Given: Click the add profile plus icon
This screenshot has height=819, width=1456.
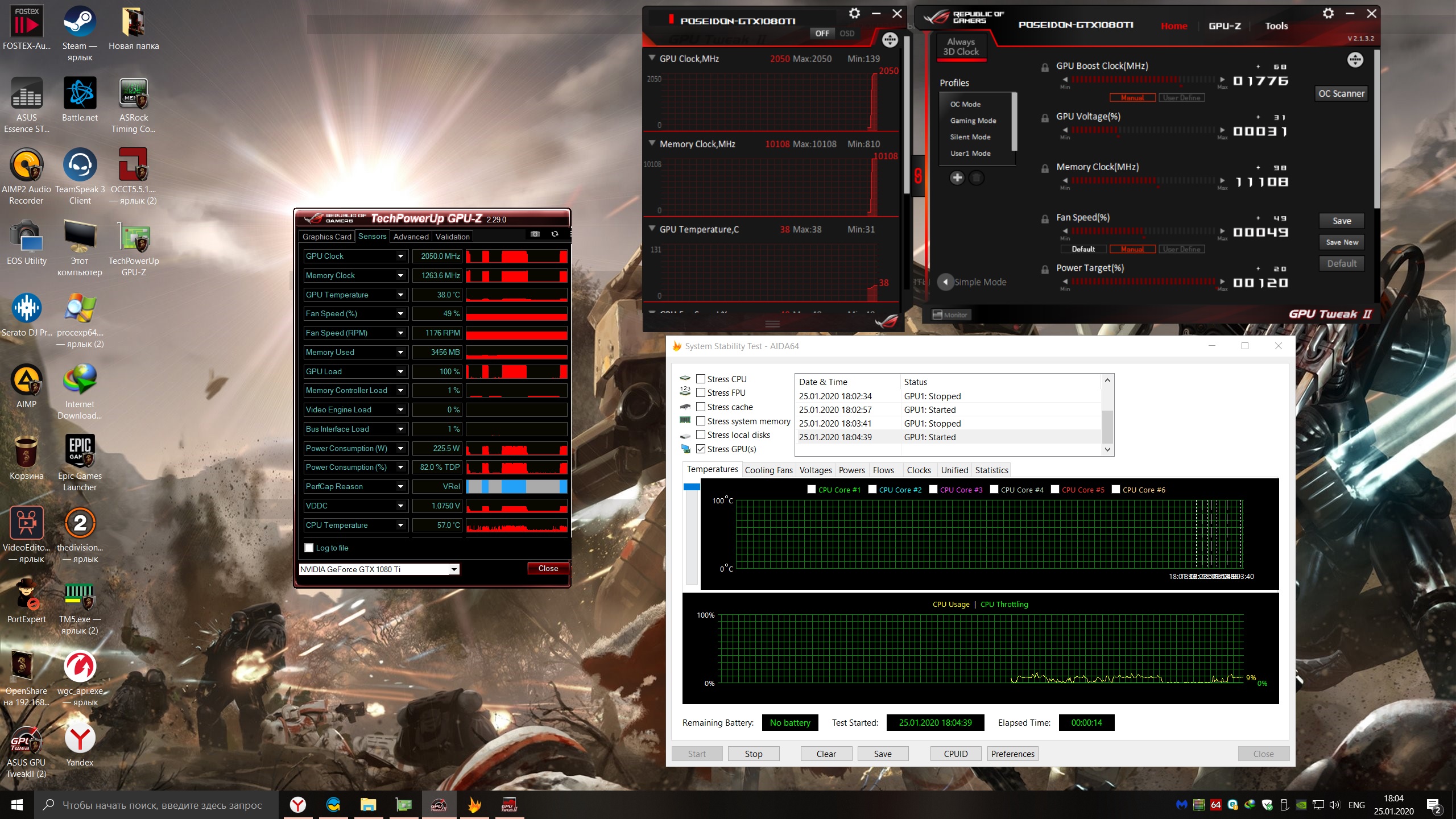Looking at the screenshot, I should (x=957, y=178).
